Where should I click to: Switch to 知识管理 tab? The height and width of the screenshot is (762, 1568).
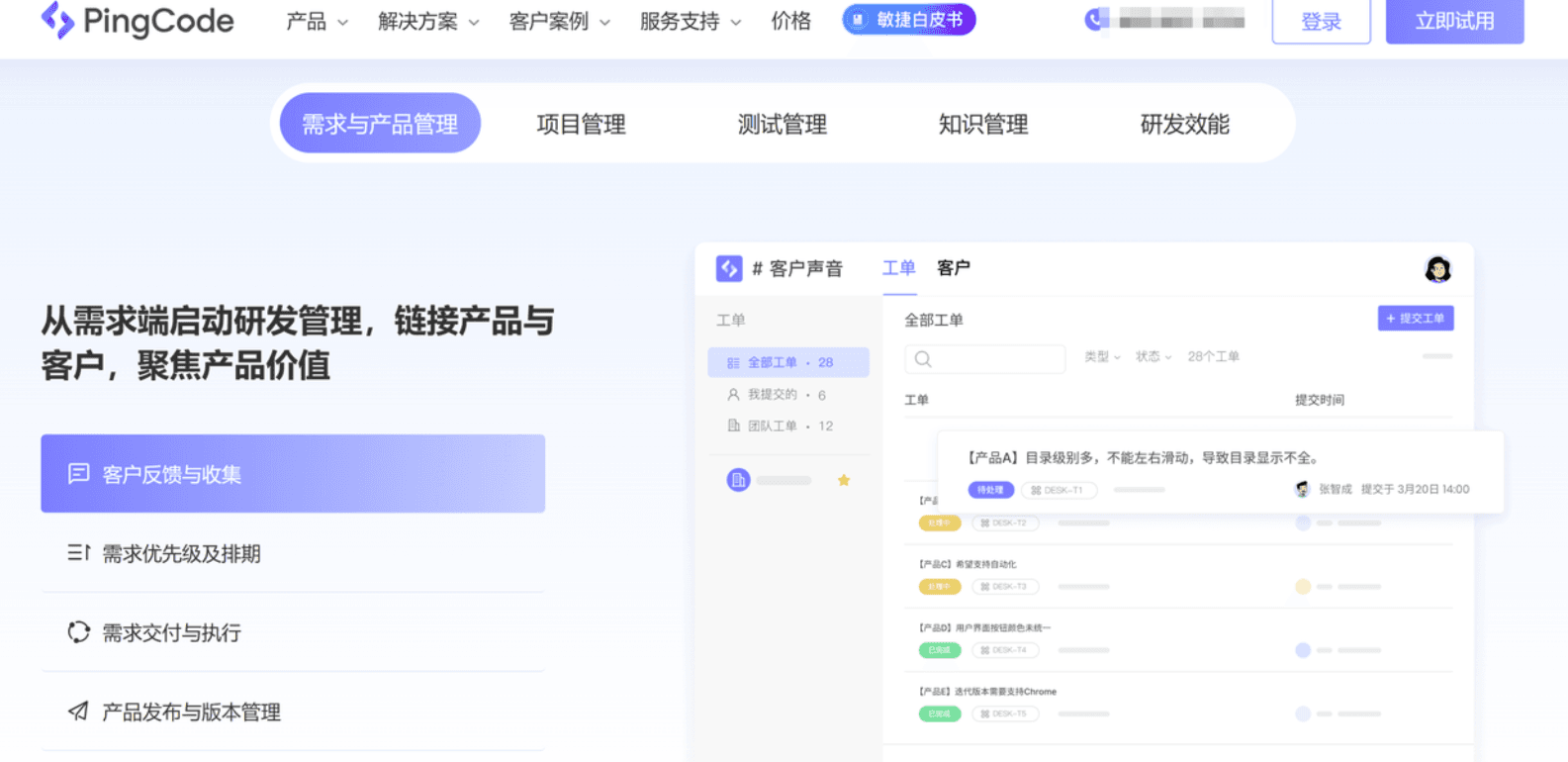983,124
